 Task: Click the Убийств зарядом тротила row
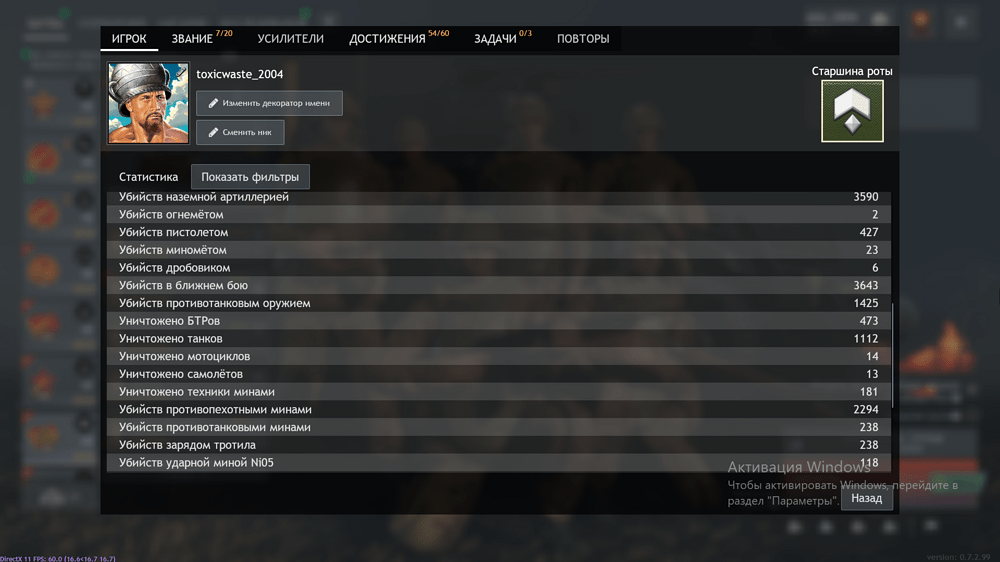click(x=498, y=445)
